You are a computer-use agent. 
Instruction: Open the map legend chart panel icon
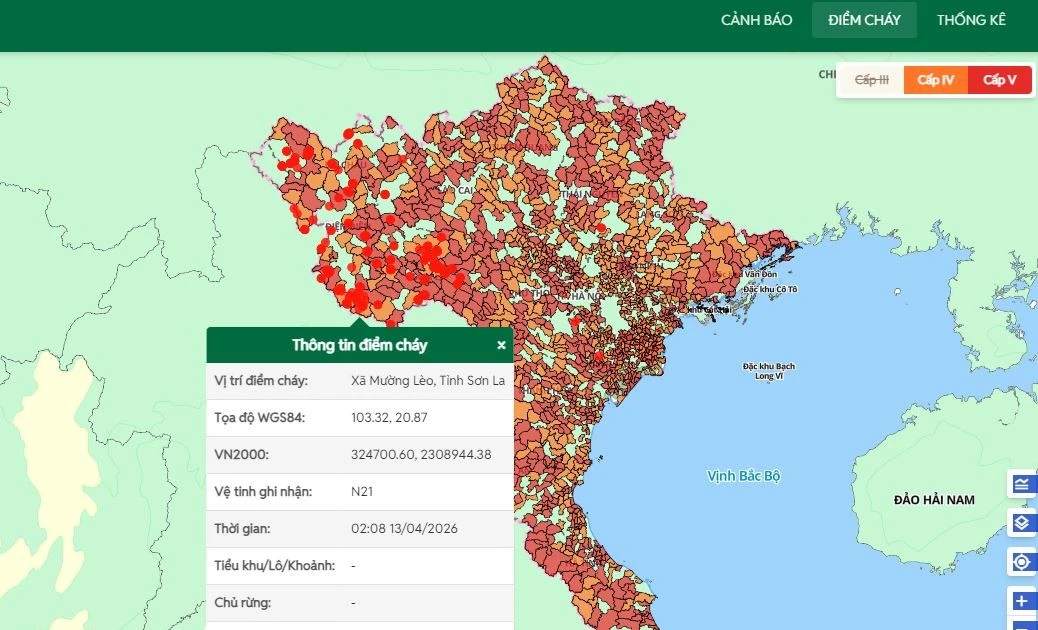click(1021, 485)
